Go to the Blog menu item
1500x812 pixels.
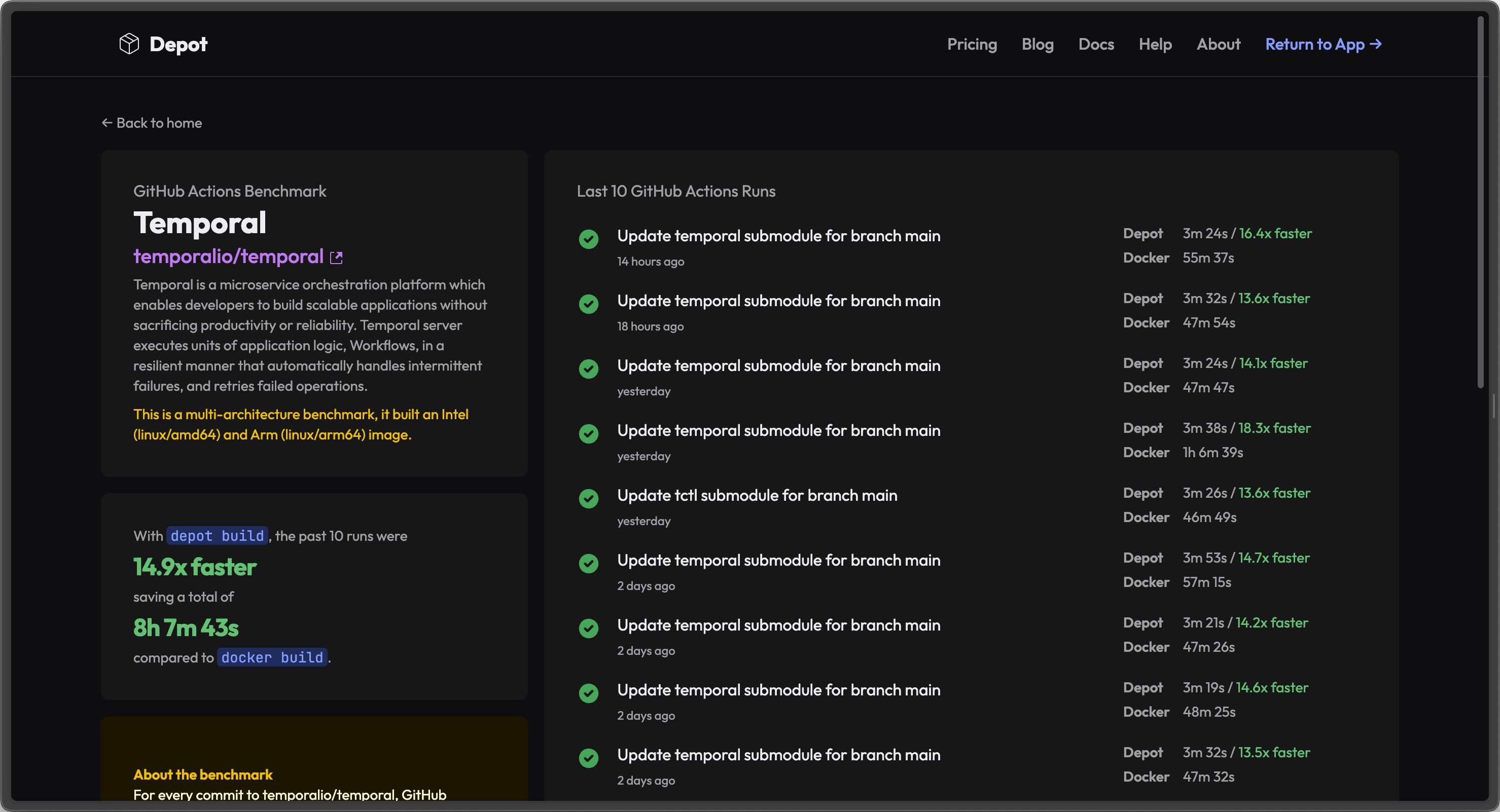pos(1037,44)
